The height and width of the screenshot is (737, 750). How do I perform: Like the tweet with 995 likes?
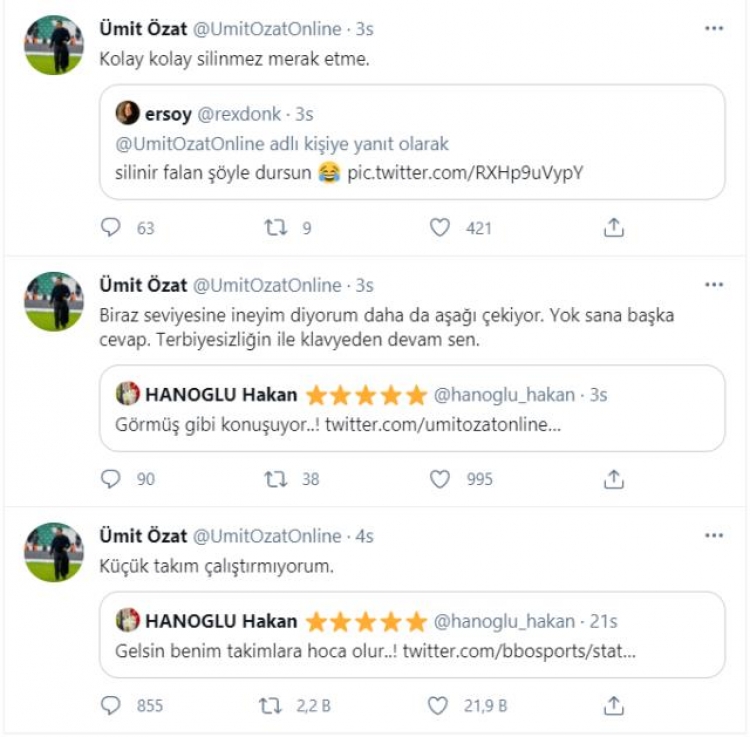click(x=440, y=479)
